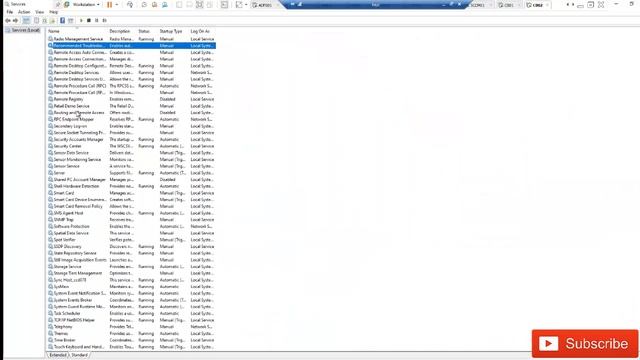This screenshot has height=360, width=640.
Task: Select the SSDP Discovery service
Action: [x=131, y=247]
